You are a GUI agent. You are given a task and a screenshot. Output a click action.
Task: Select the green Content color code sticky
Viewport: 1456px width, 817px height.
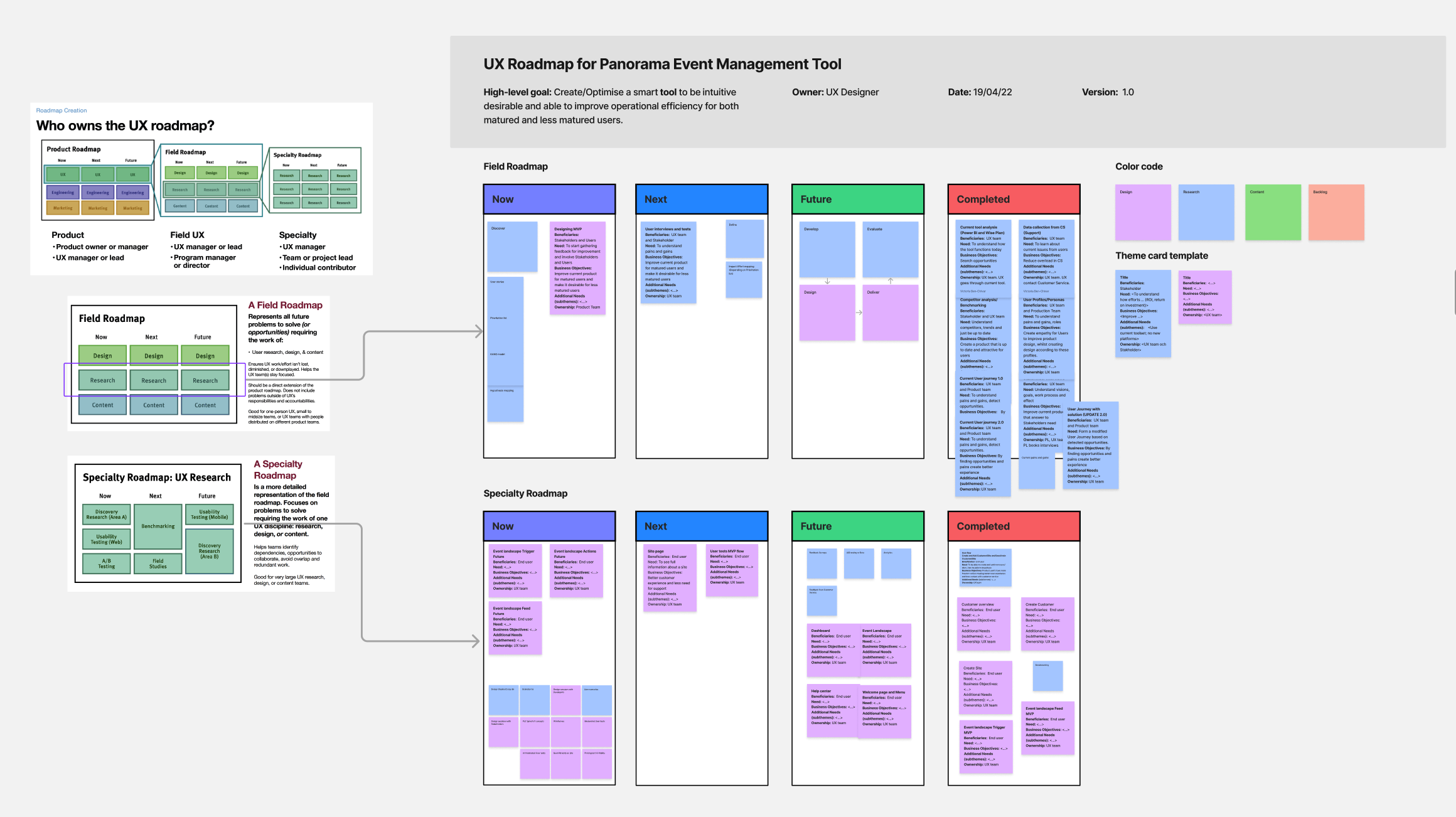coord(1273,212)
